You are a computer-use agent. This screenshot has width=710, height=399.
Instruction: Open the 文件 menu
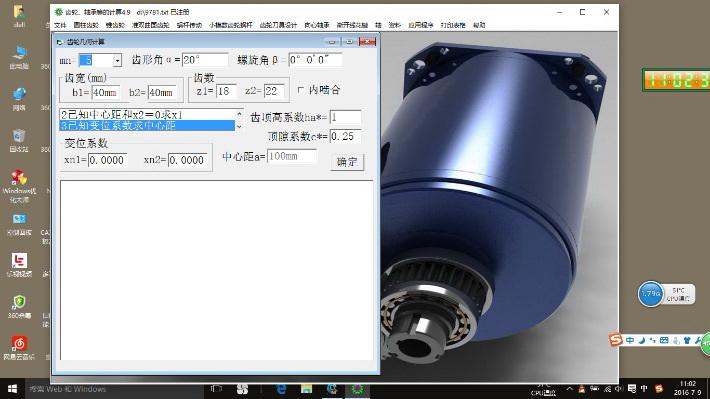pos(60,25)
